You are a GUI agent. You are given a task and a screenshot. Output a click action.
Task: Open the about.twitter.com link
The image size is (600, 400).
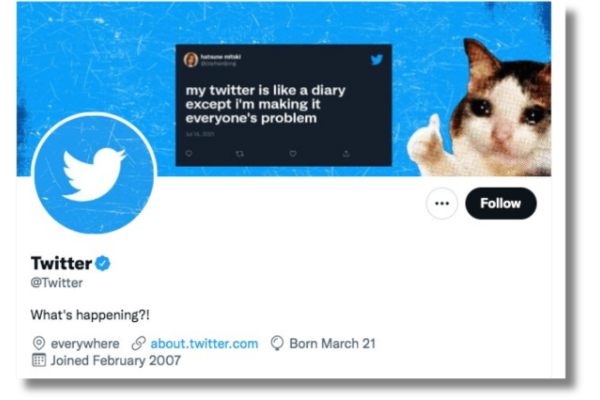pyautogui.click(x=204, y=343)
